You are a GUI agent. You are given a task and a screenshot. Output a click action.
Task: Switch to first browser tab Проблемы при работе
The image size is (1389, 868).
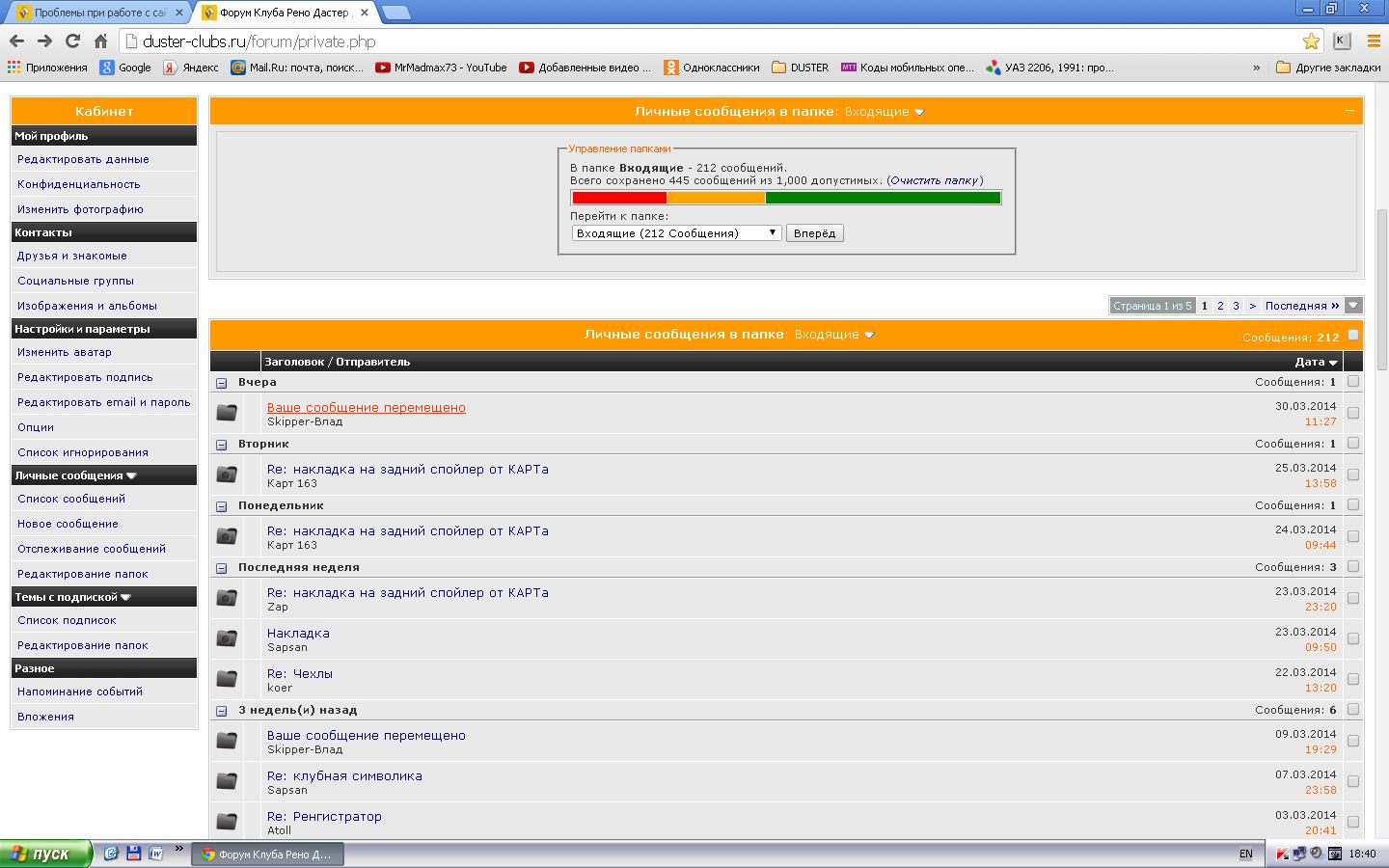click(x=96, y=13)
